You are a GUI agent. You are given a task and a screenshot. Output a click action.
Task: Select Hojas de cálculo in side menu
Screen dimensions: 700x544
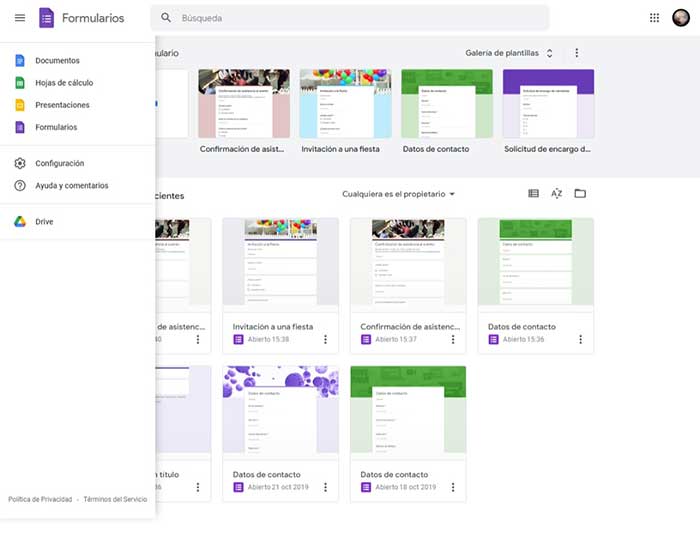pos(64,83)
